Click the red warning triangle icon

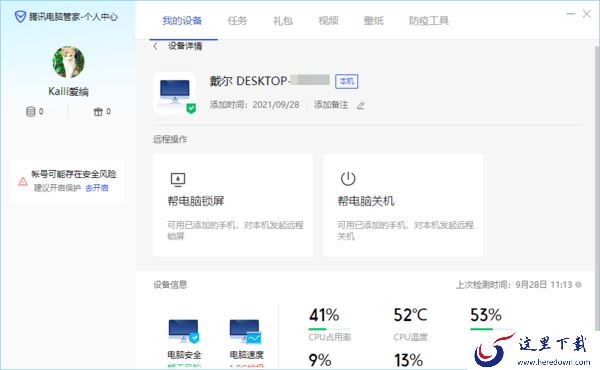pyautogui.click(x=23, y=181)
